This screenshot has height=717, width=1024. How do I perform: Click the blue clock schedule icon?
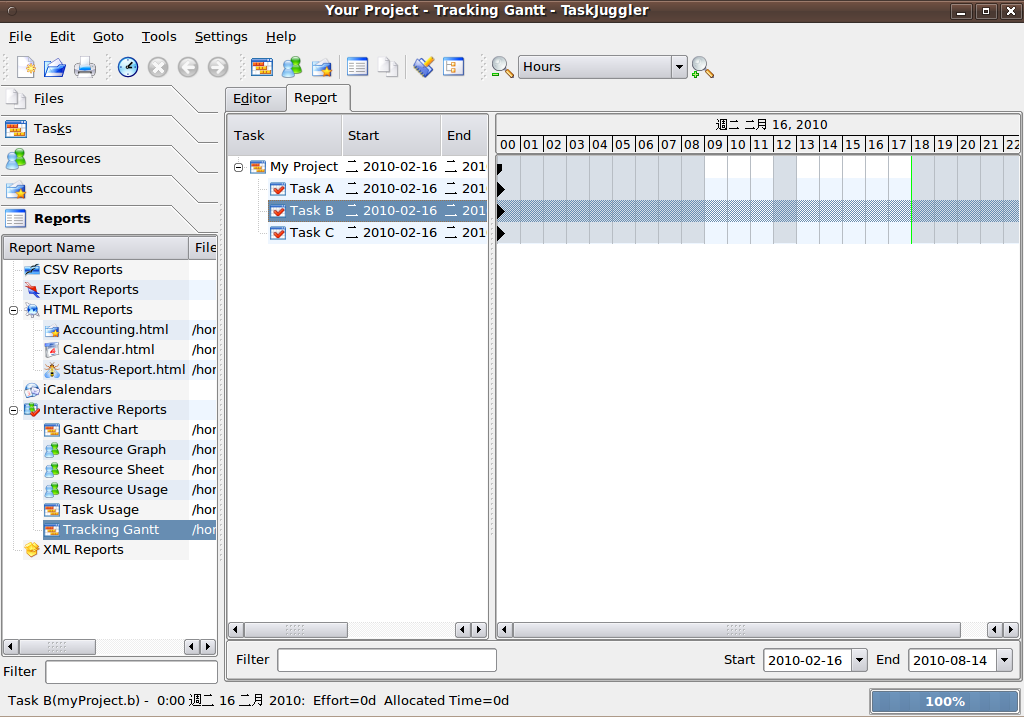(x=128, y=67)
